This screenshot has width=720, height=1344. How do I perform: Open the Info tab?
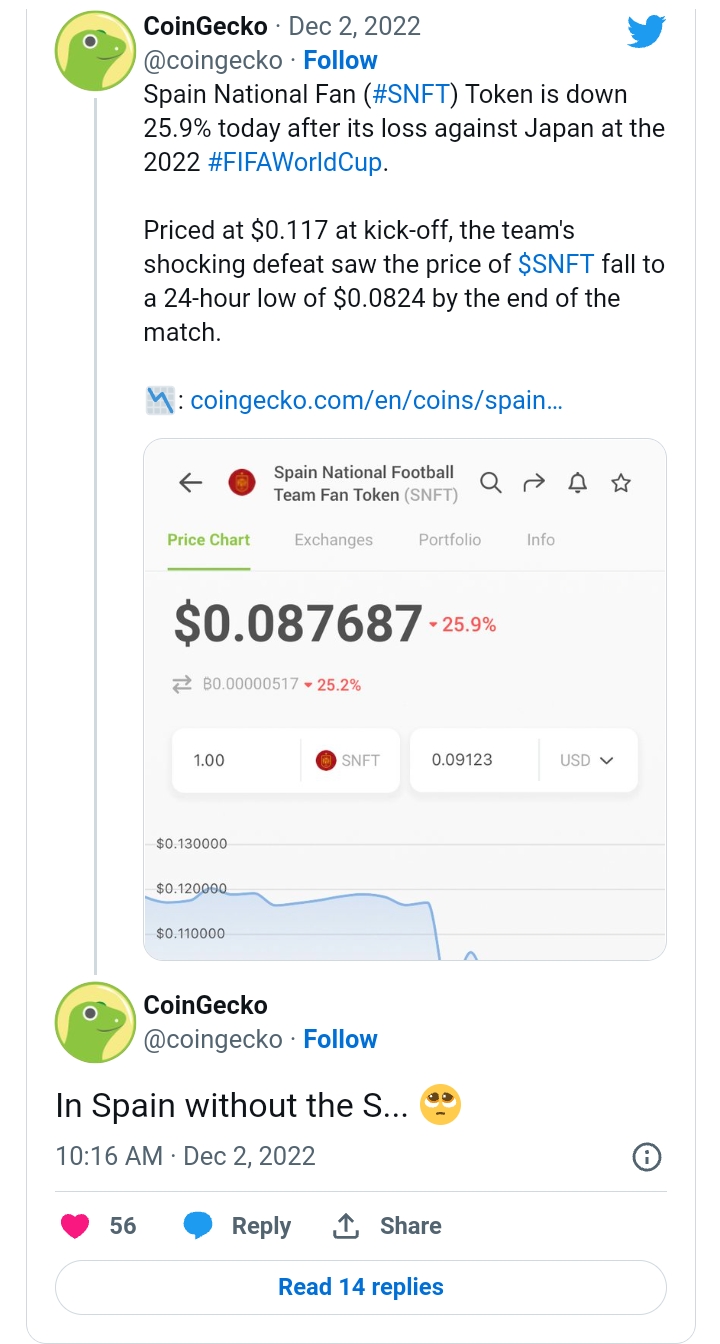[541, 540]
